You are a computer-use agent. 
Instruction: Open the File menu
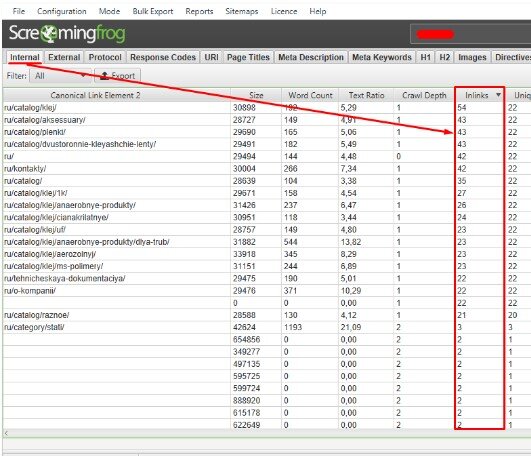pos(19,11)
